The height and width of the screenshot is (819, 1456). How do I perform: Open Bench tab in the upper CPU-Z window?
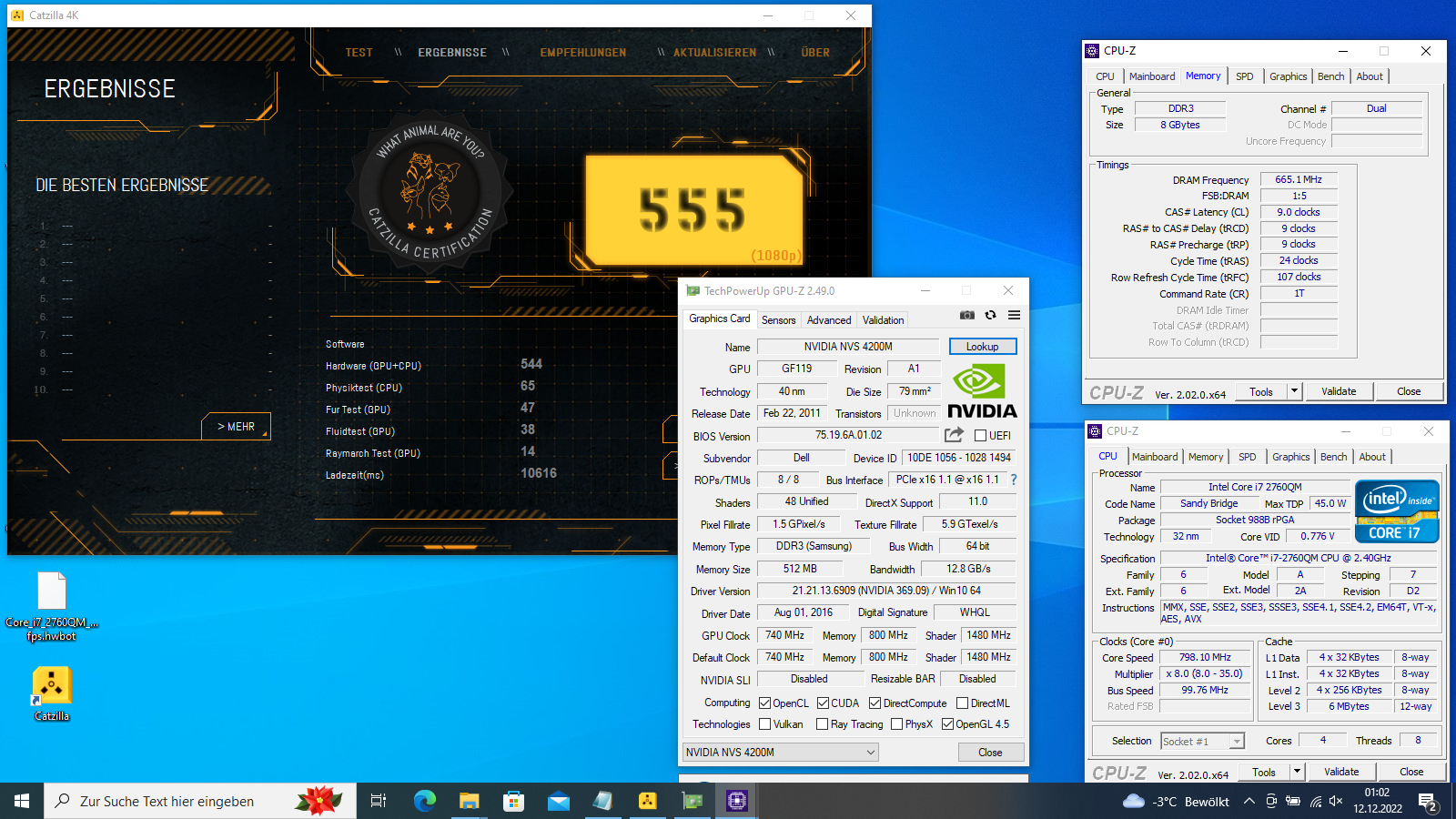[x=1330, y=76]
